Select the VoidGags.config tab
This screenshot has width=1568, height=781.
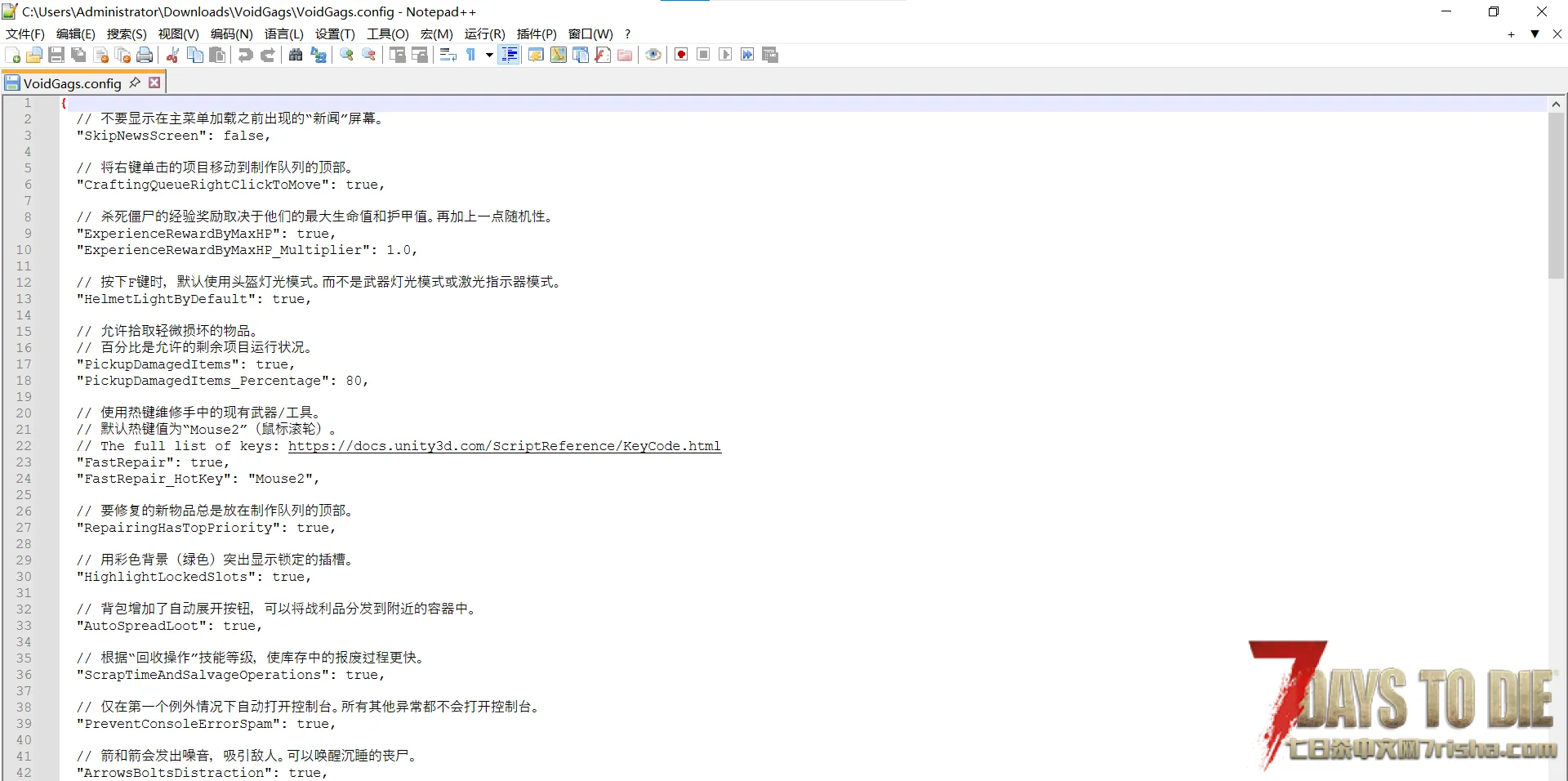(x=72, y=83)
